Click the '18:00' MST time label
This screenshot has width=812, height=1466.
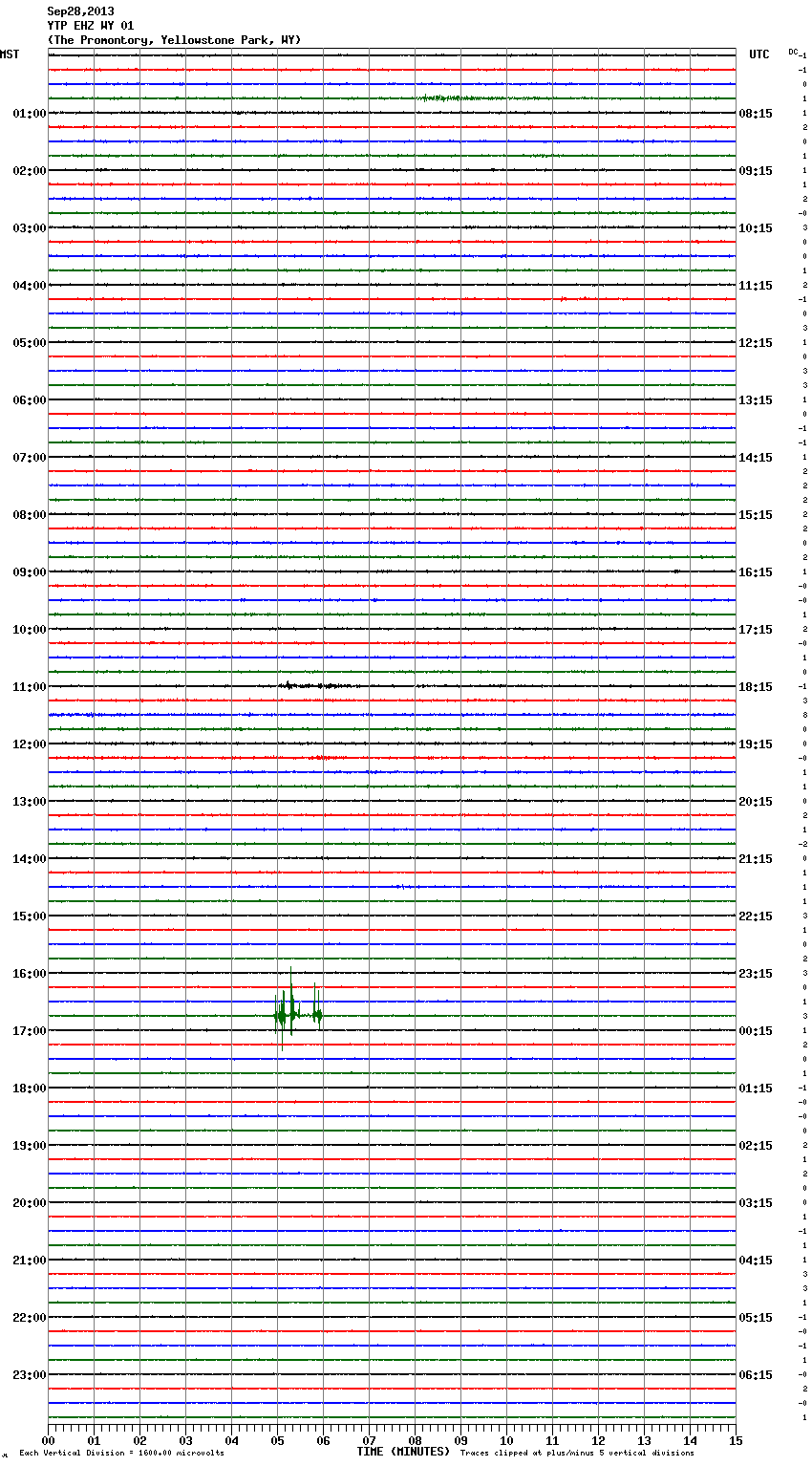pyautogui.click(x=29, y=1089)
